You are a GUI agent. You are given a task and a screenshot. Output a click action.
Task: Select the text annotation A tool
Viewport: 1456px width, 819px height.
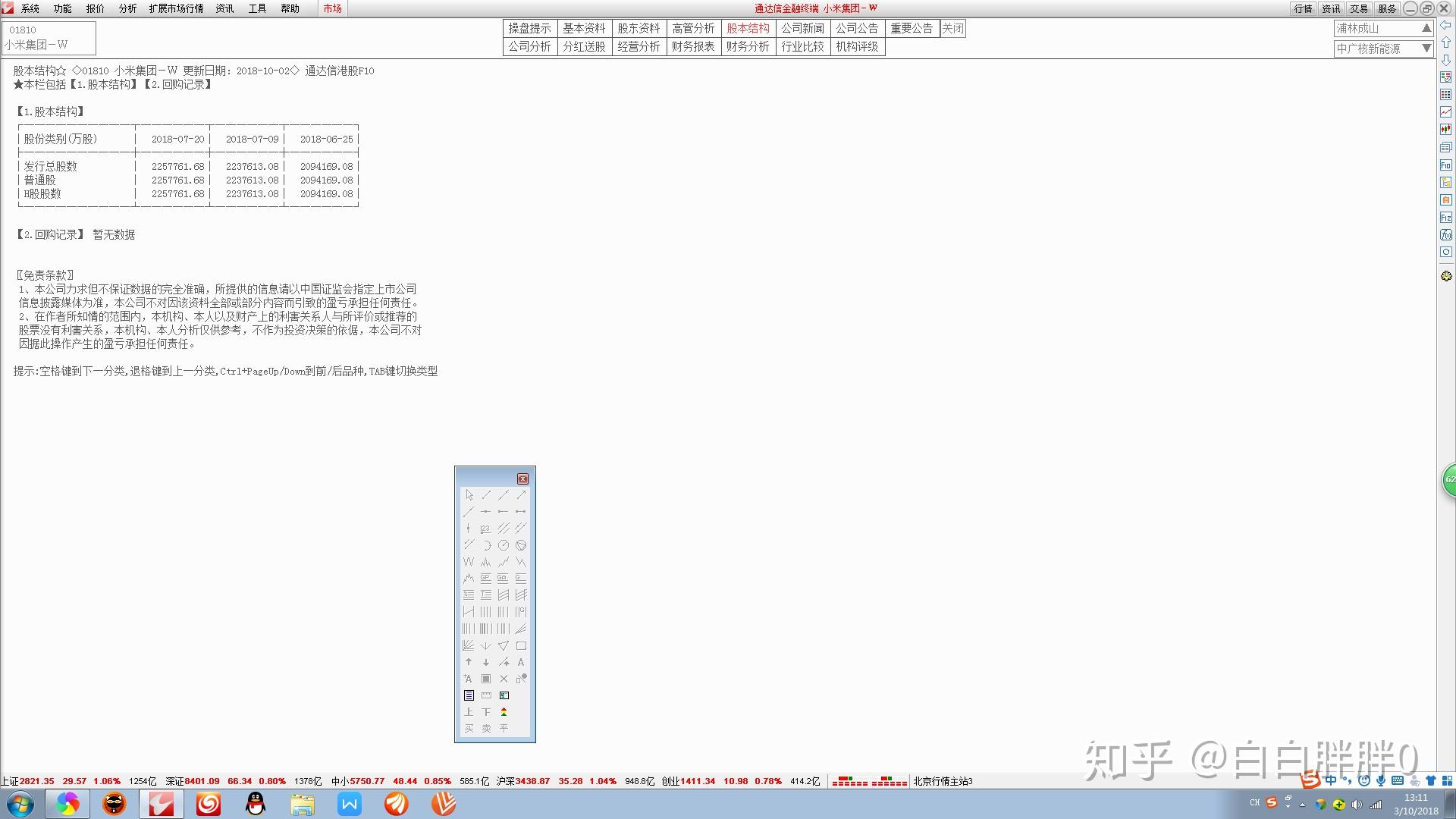click(x=521, y=662)
